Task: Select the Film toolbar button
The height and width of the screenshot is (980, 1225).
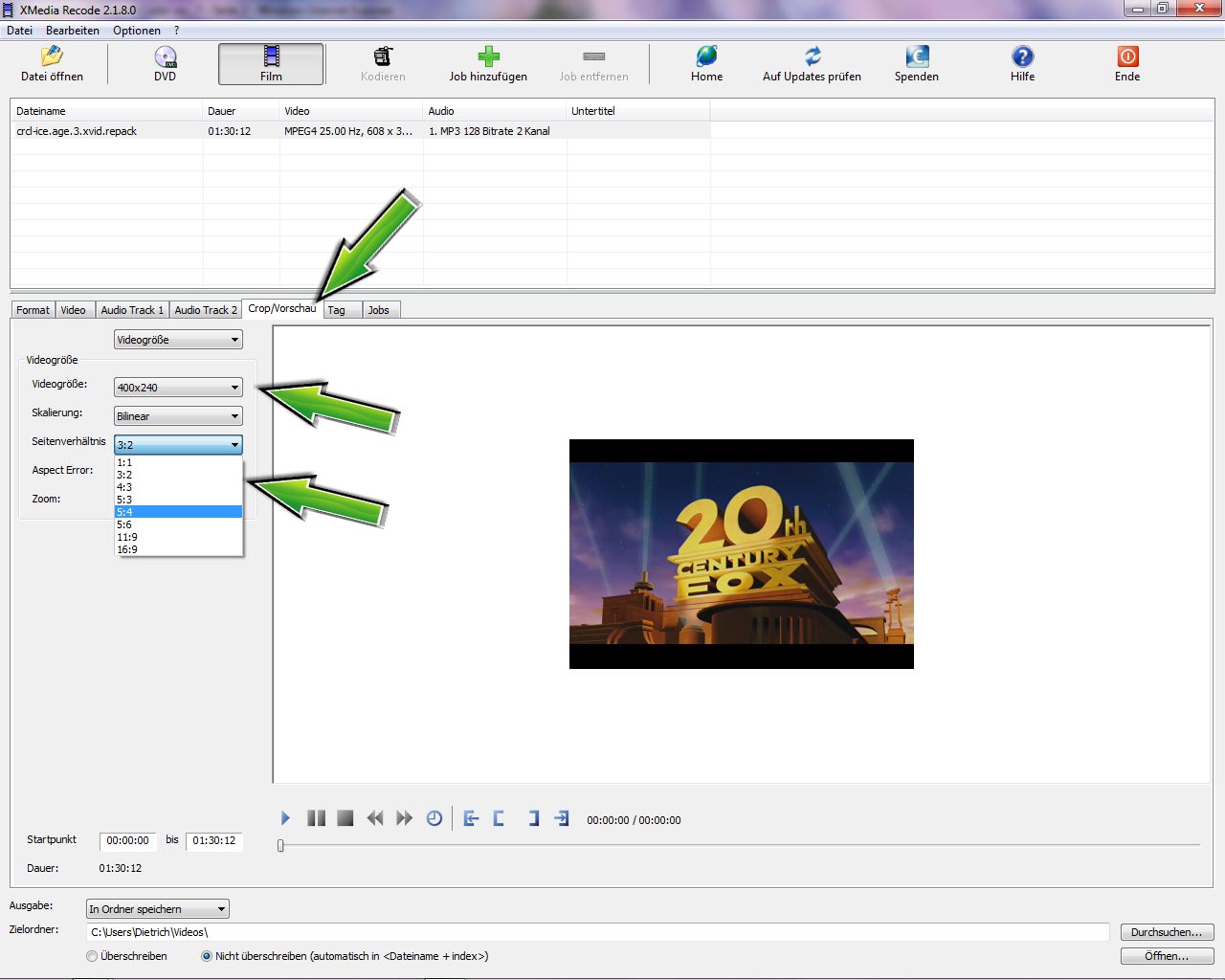Action: pos(271,64)
